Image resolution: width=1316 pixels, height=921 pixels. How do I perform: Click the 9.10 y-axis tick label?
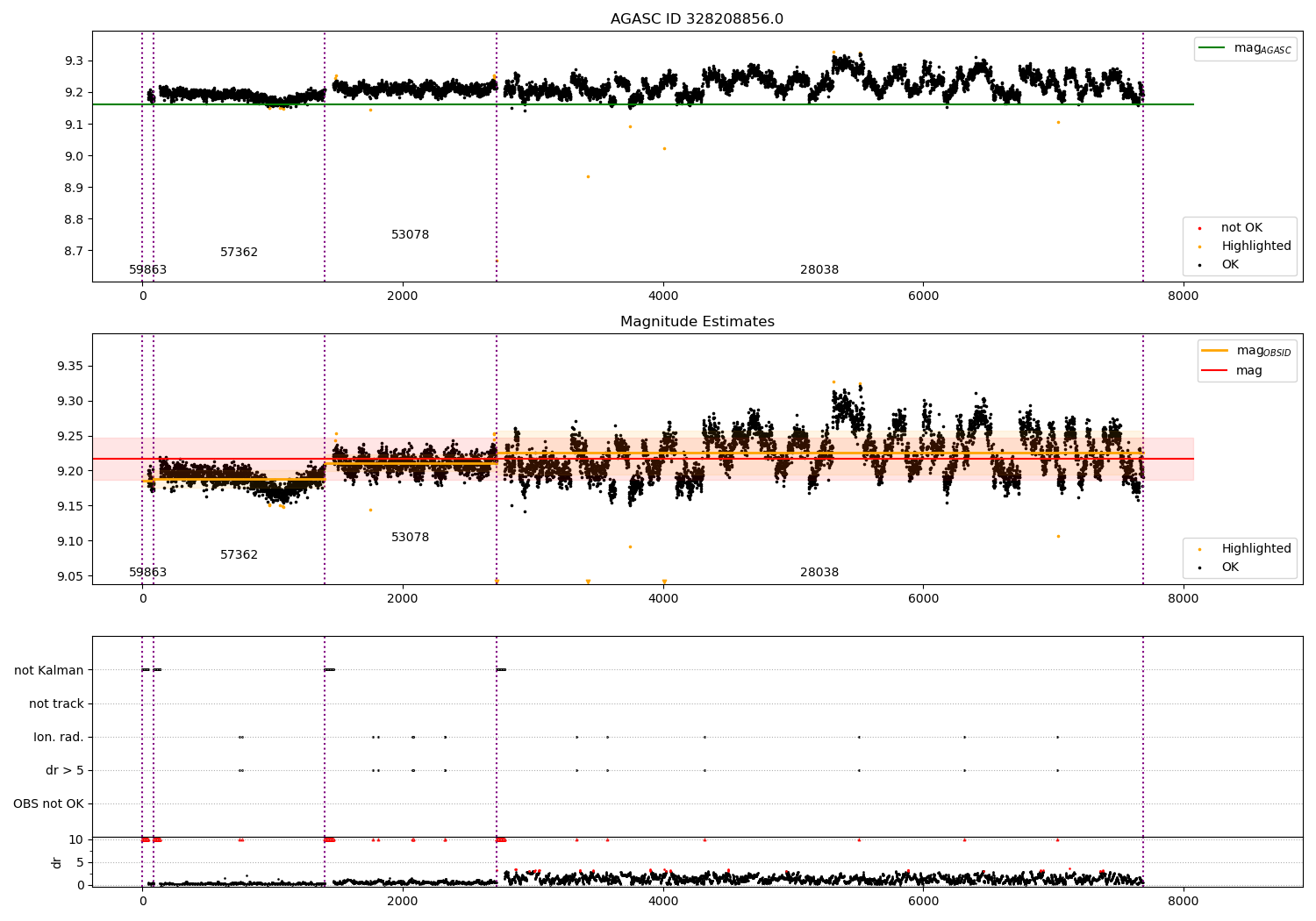click(70, 542)
